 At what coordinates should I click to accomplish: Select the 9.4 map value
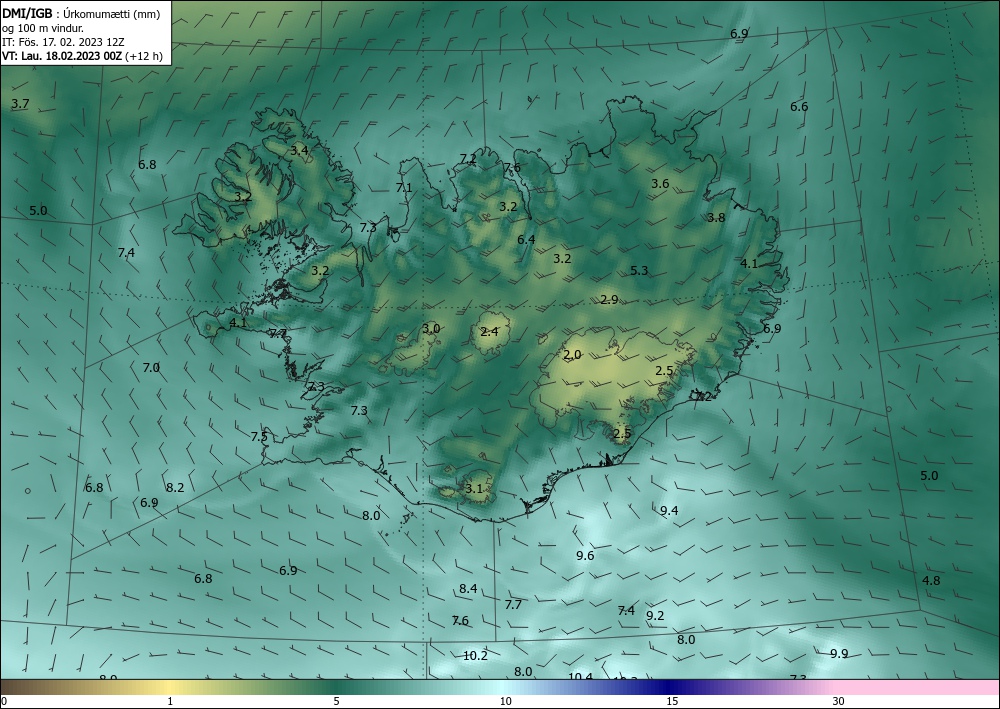[x=669, y=510]
